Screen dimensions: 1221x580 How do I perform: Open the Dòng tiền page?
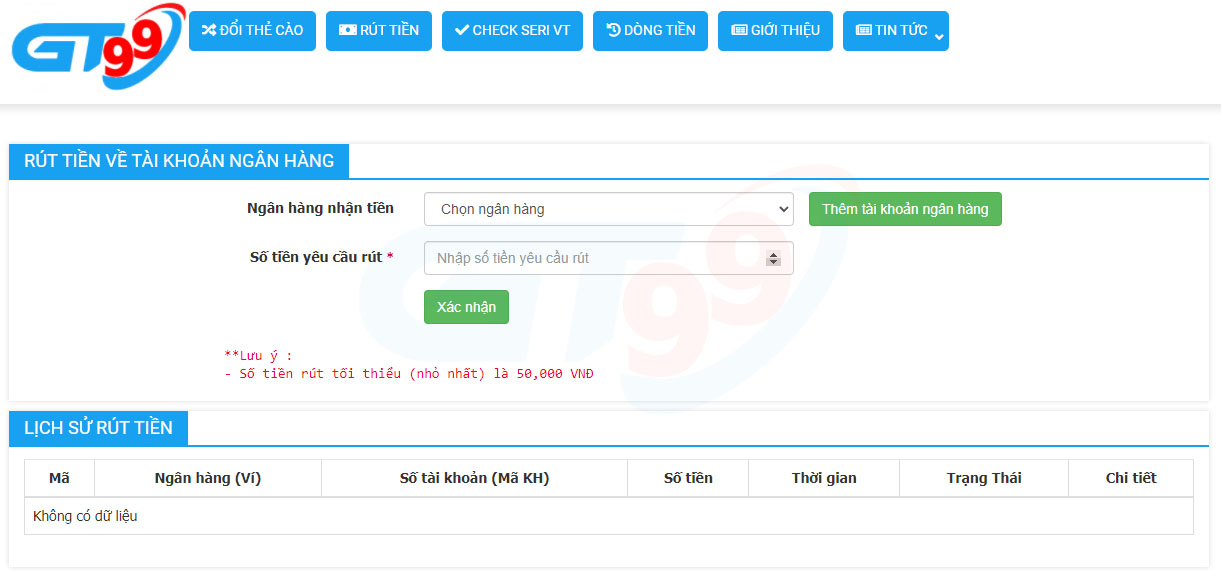click(x=650, y=30)
